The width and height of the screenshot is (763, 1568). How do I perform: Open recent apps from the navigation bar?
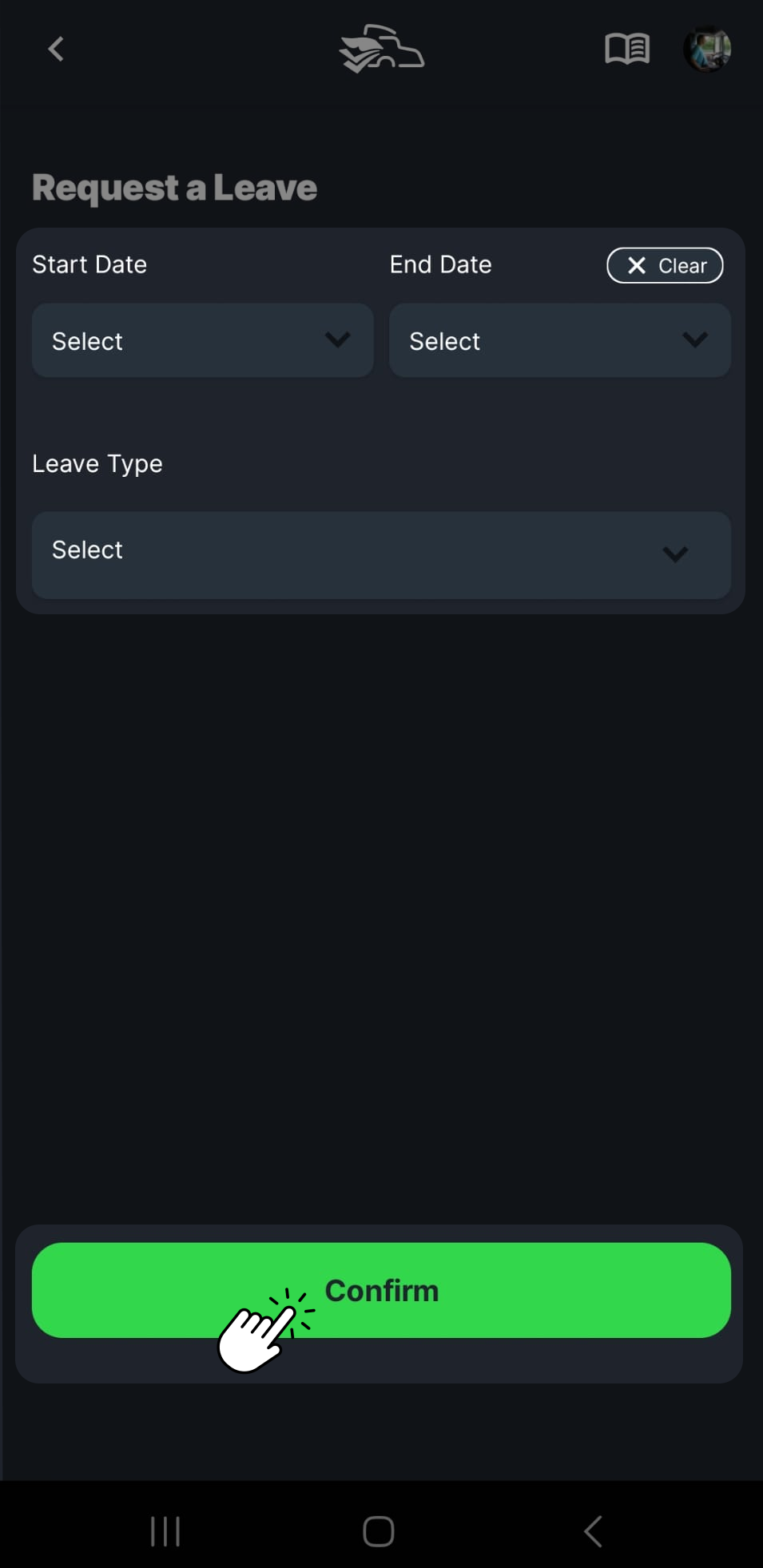pyautogui.click(x=165, y=1530)
